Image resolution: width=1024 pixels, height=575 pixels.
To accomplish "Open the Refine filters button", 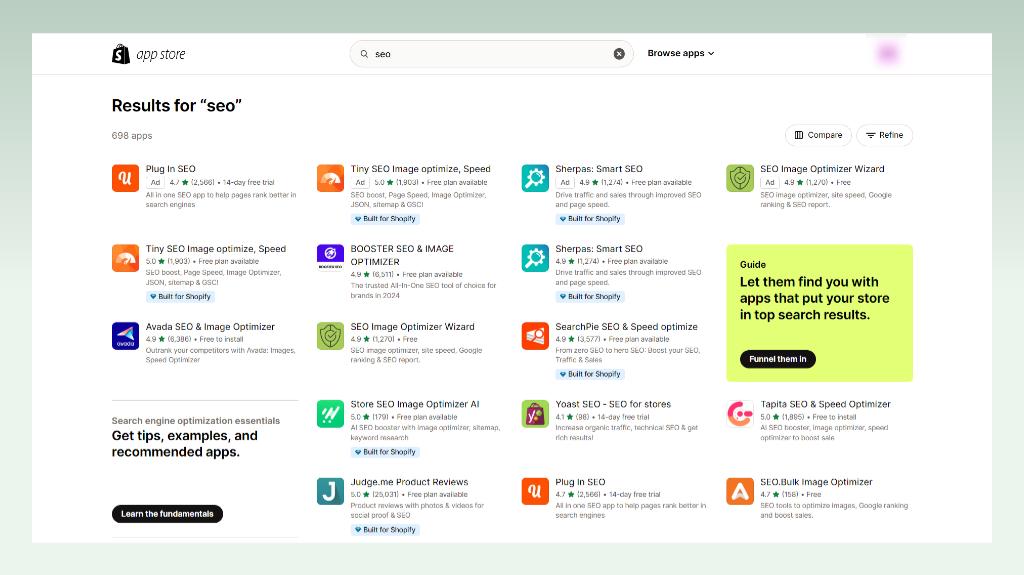I will 884,135.
